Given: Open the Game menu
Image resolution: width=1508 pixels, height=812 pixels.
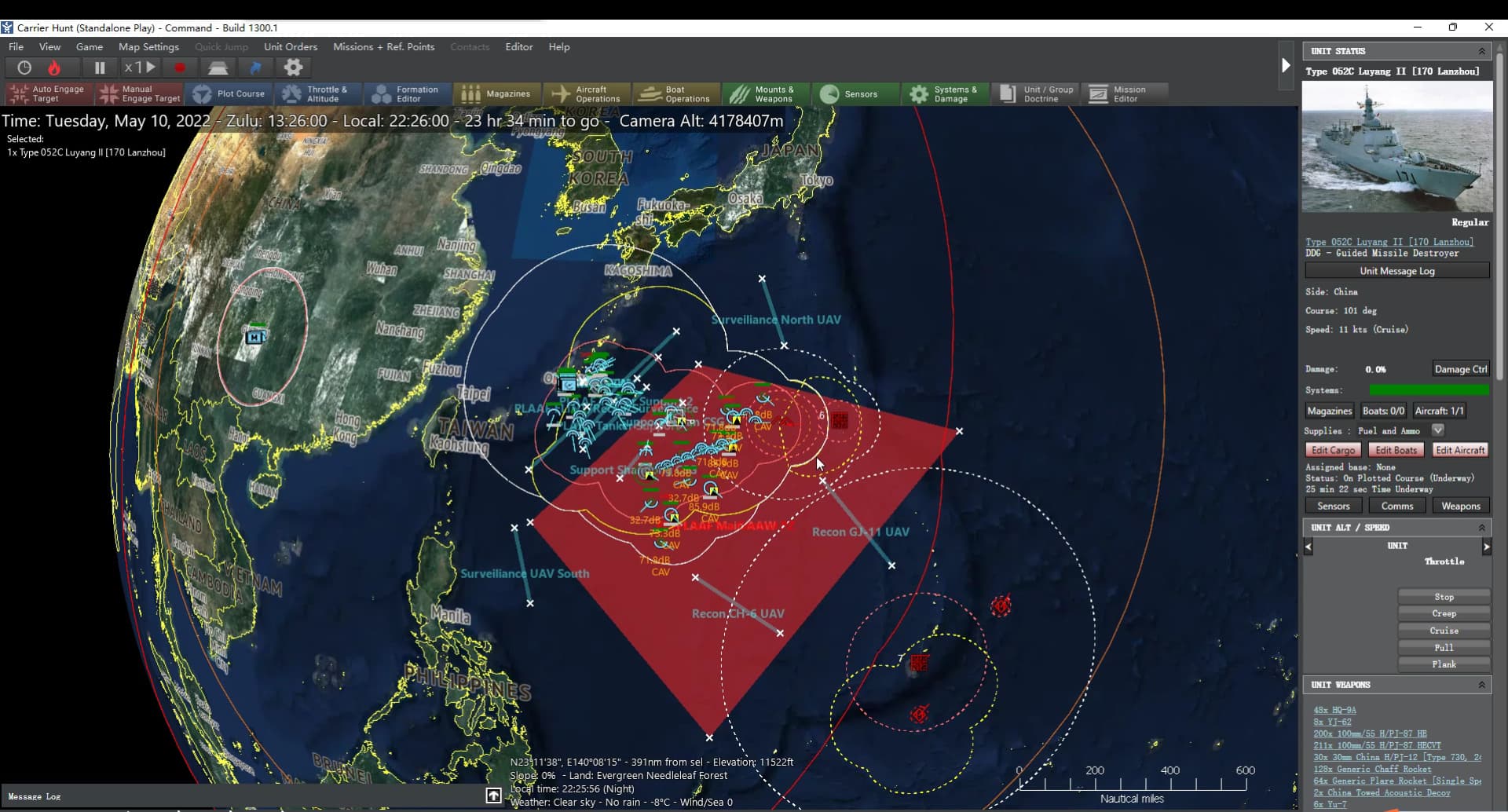Looking at the screenshot, I should tap(90, 47).
